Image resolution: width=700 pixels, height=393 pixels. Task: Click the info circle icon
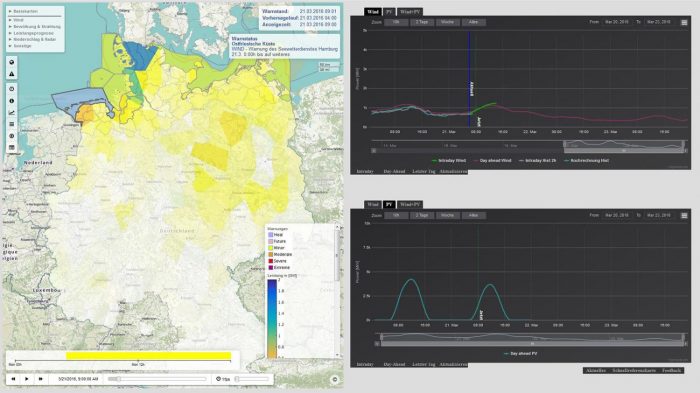(x=12, y=101)
